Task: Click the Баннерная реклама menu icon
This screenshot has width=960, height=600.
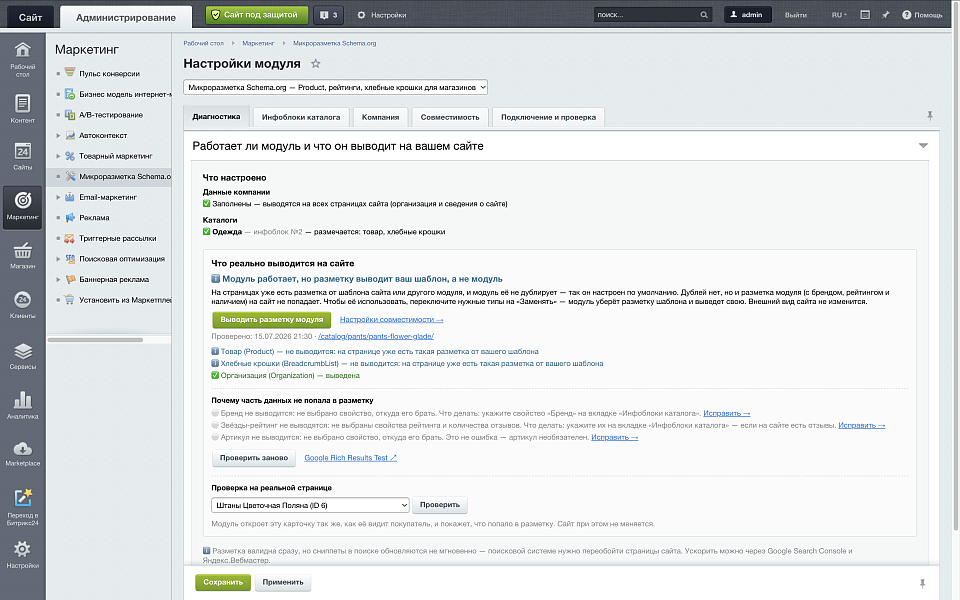Action: point(70,279)
